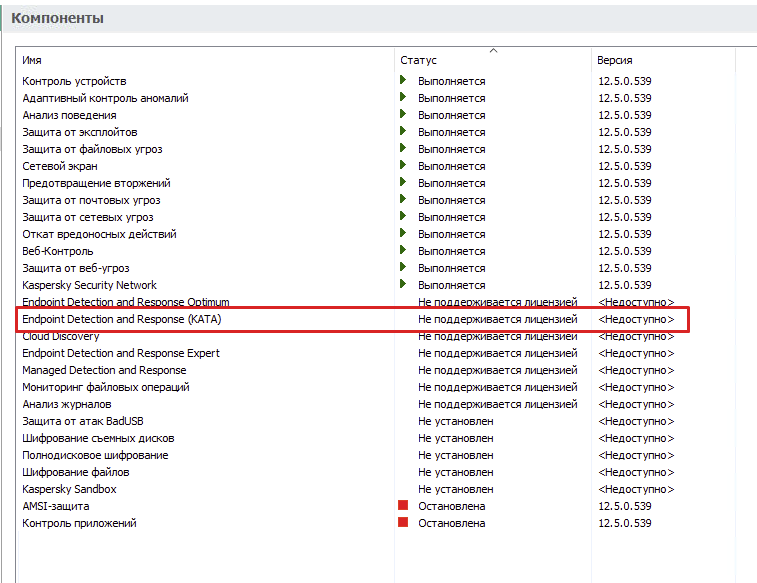Click Остановлена status of Контроль приложений

(x=451, y=523)
